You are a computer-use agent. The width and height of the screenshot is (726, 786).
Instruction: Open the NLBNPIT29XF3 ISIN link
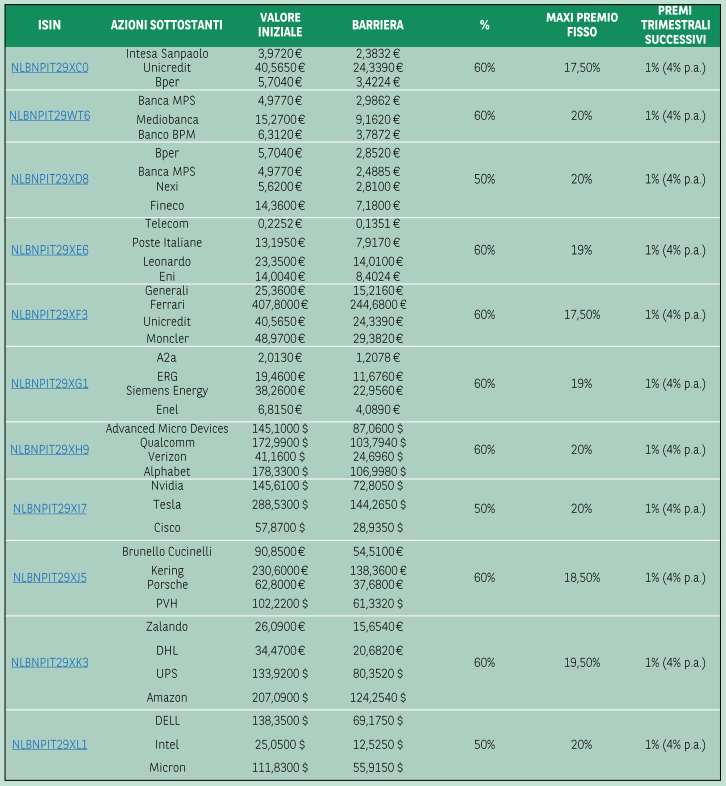coord(50,315)
